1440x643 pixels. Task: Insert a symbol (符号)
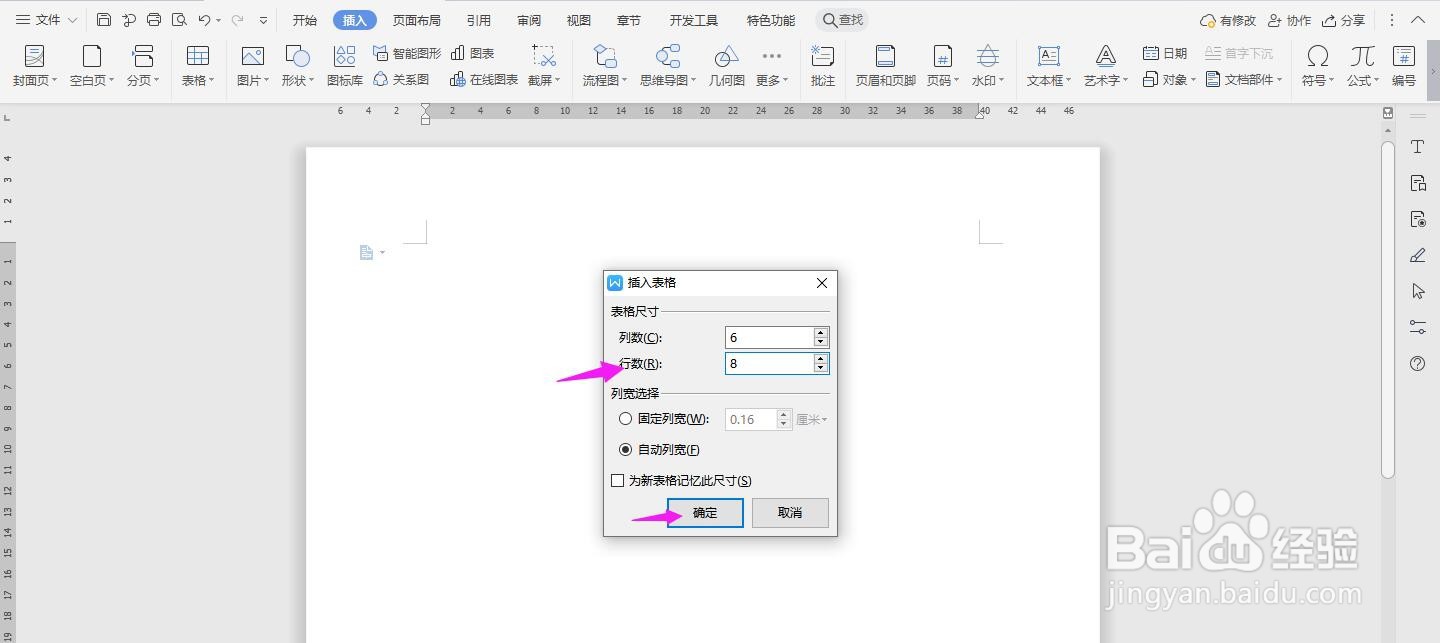coord(1318,65)
